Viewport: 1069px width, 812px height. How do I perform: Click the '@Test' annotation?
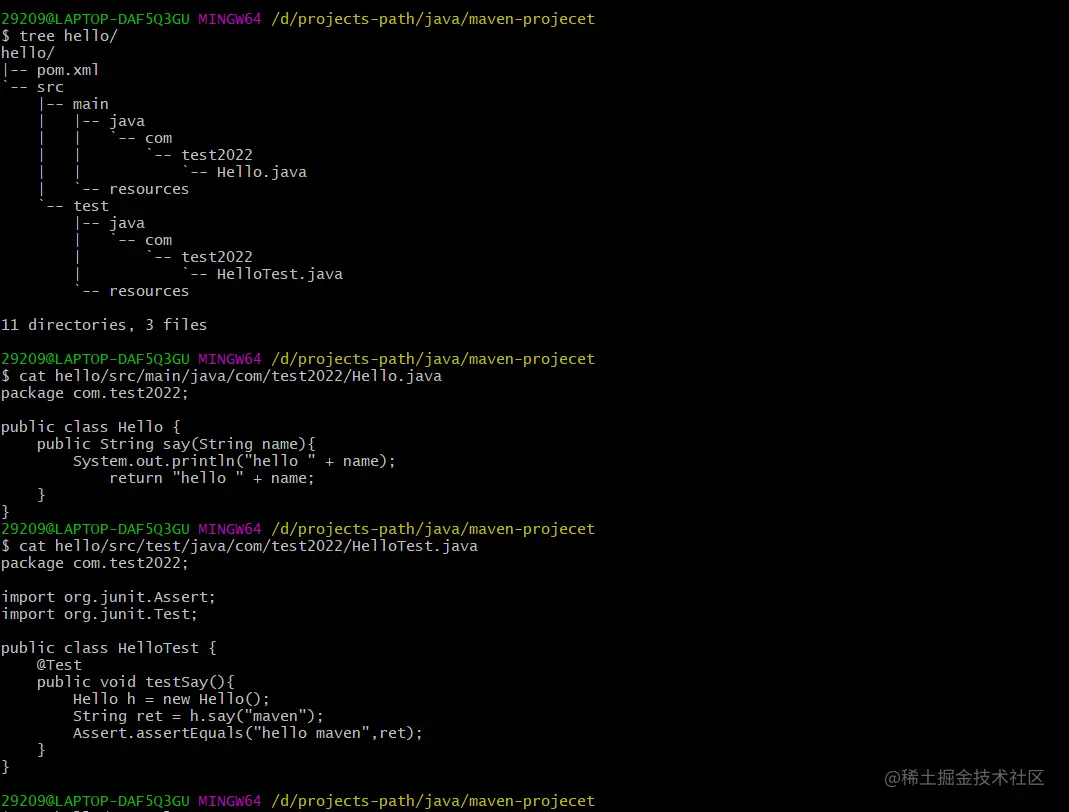59,665
